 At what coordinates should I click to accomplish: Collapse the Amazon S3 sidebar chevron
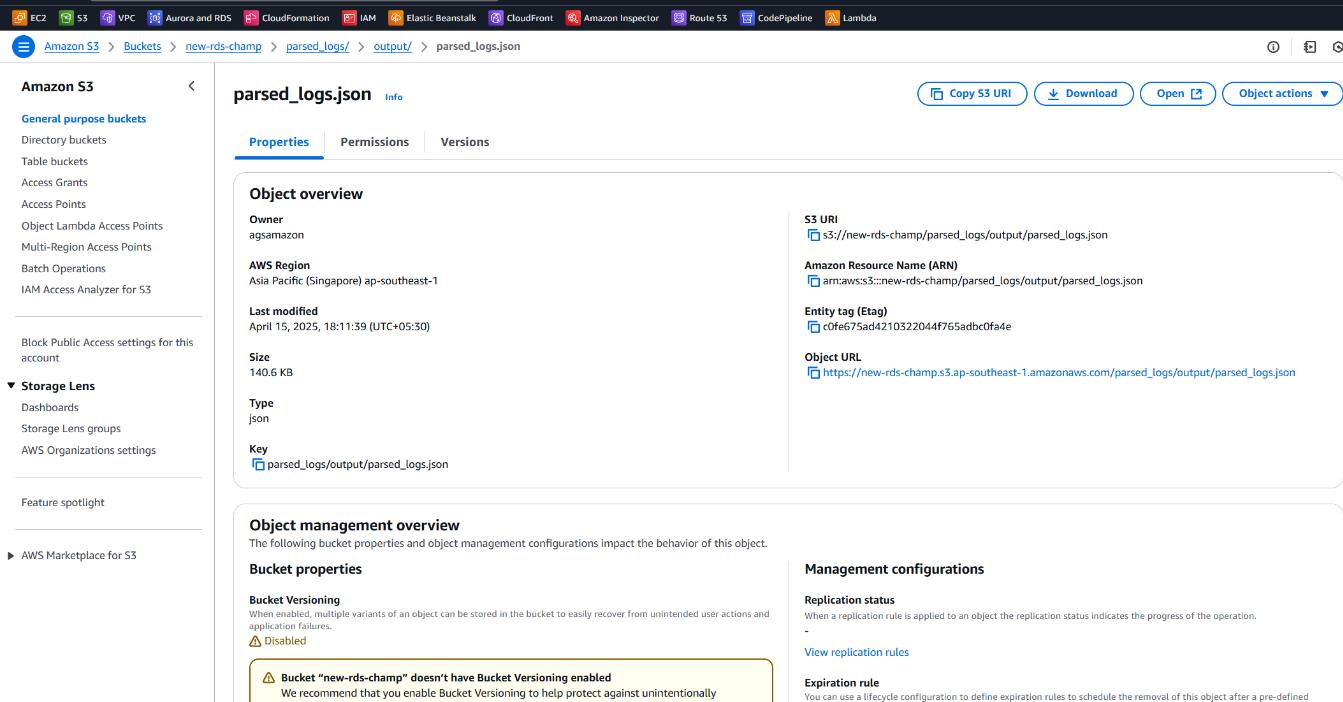pos(192,87)
